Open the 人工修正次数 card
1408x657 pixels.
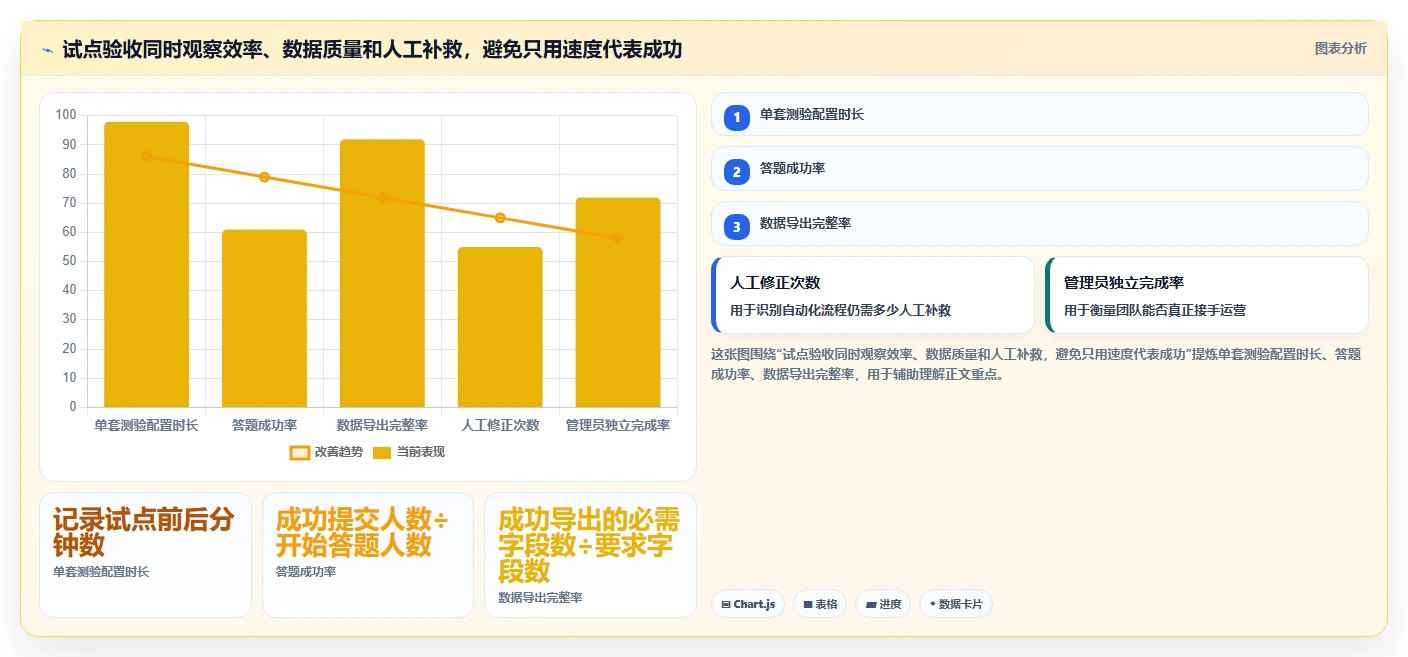pos(873,295)
